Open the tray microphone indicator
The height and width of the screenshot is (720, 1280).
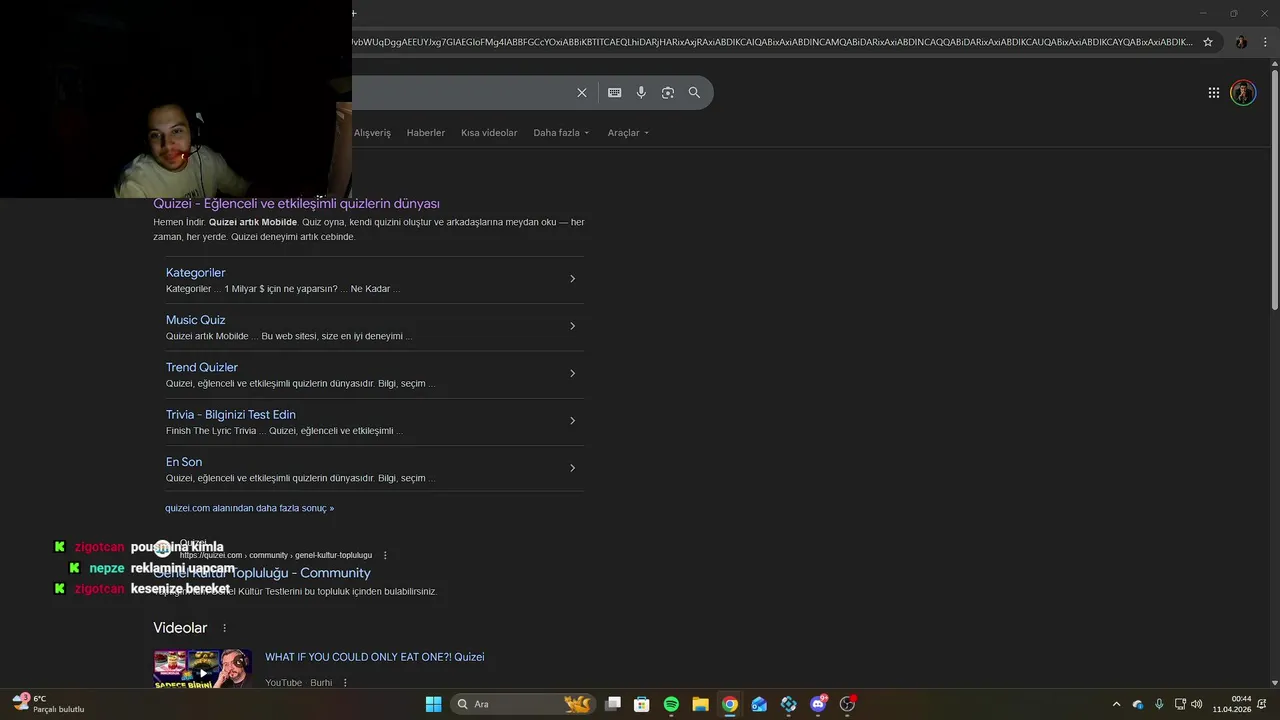tap(1159, 704)
